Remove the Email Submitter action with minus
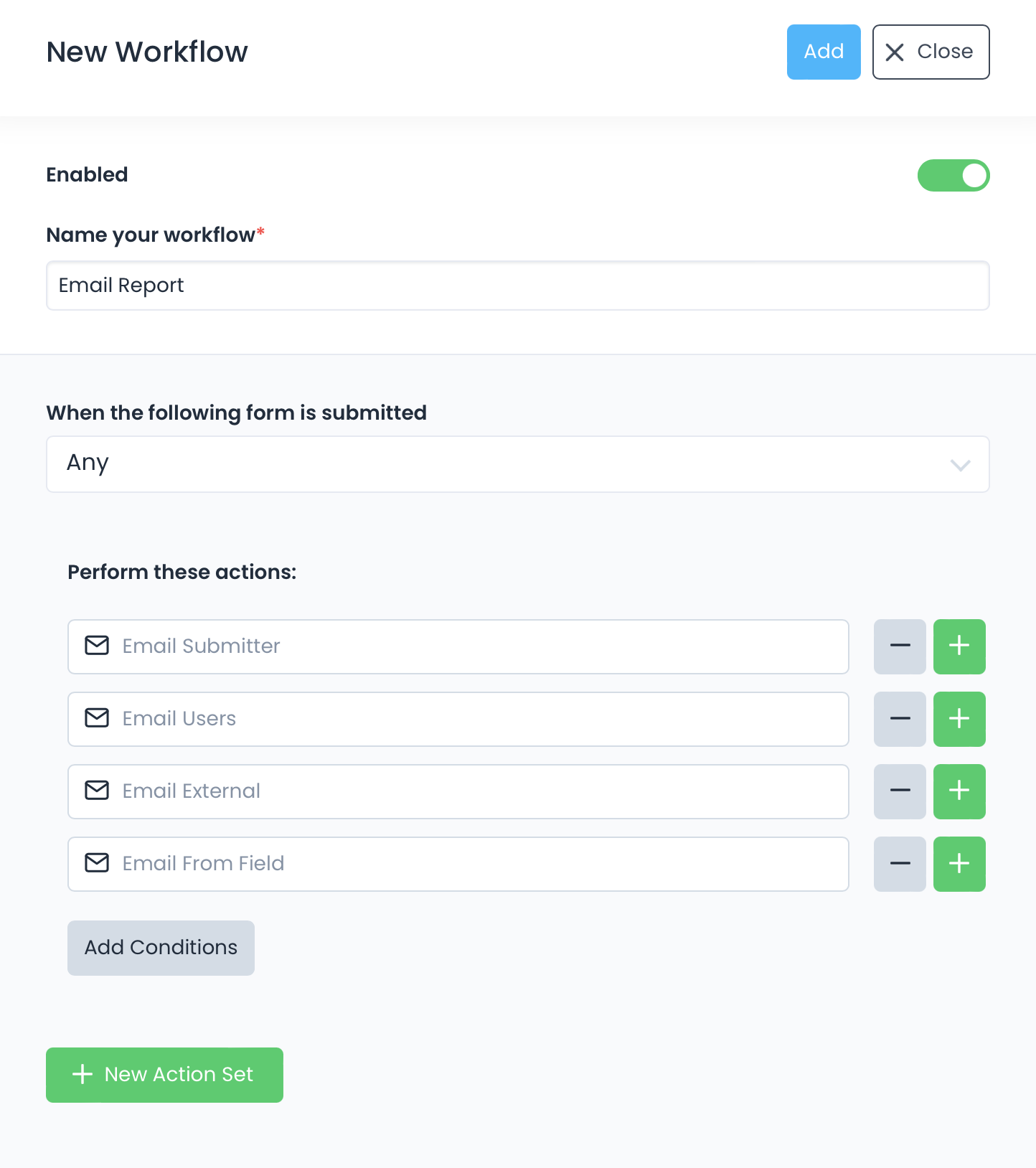The height and width of the screenshot is (1168, 1036). [x=900, y=646]
